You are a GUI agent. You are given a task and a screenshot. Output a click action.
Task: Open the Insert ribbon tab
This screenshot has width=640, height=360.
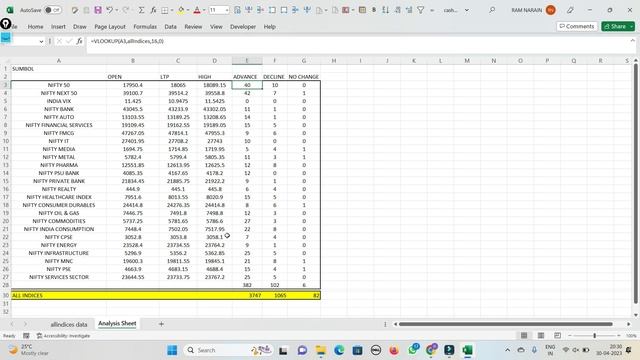[x=58, y=27]
